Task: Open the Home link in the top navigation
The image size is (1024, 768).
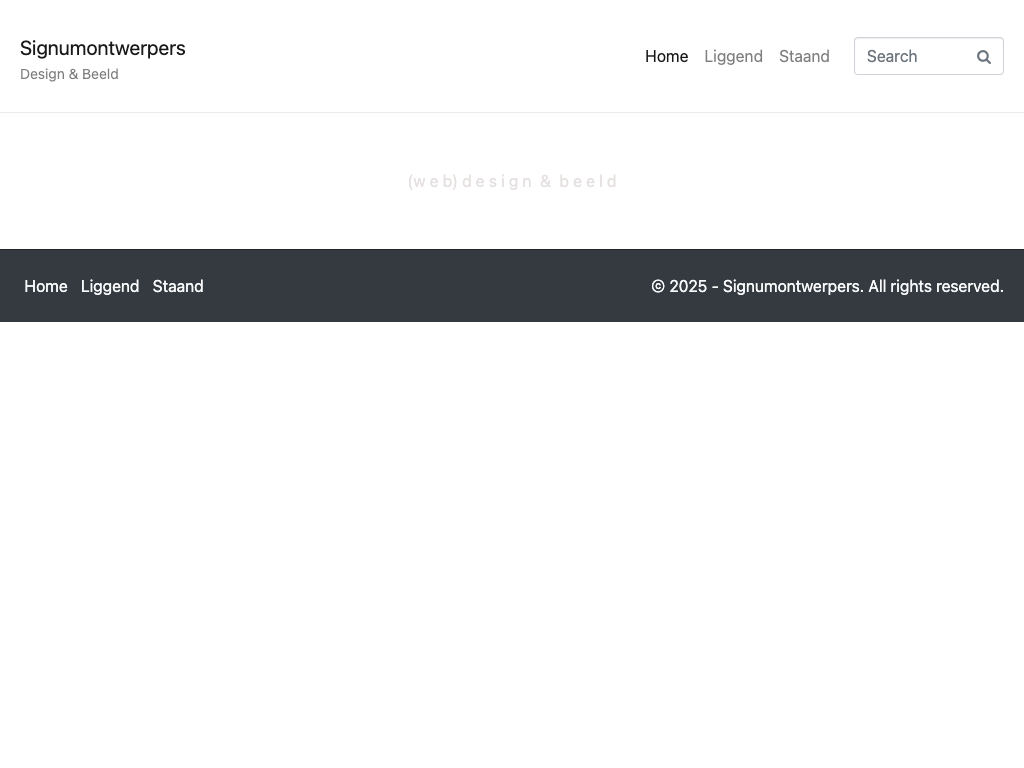Action: pos(666,56)
